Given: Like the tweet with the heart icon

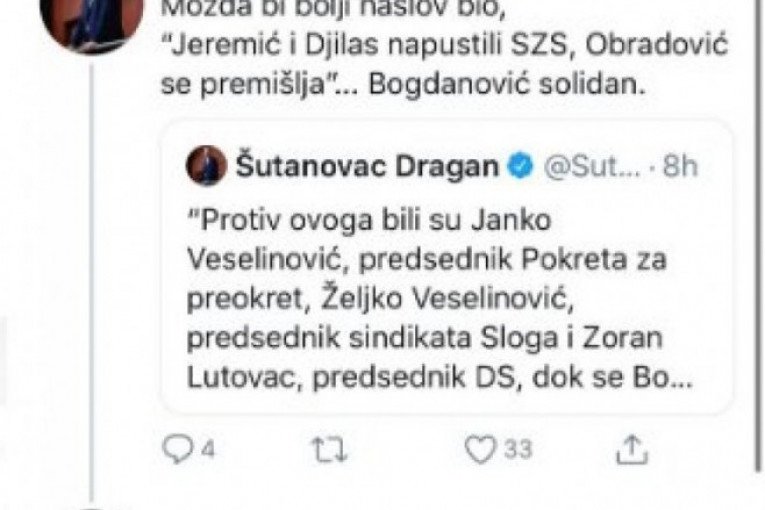Looking at the screenshot, I should point(480,449).
